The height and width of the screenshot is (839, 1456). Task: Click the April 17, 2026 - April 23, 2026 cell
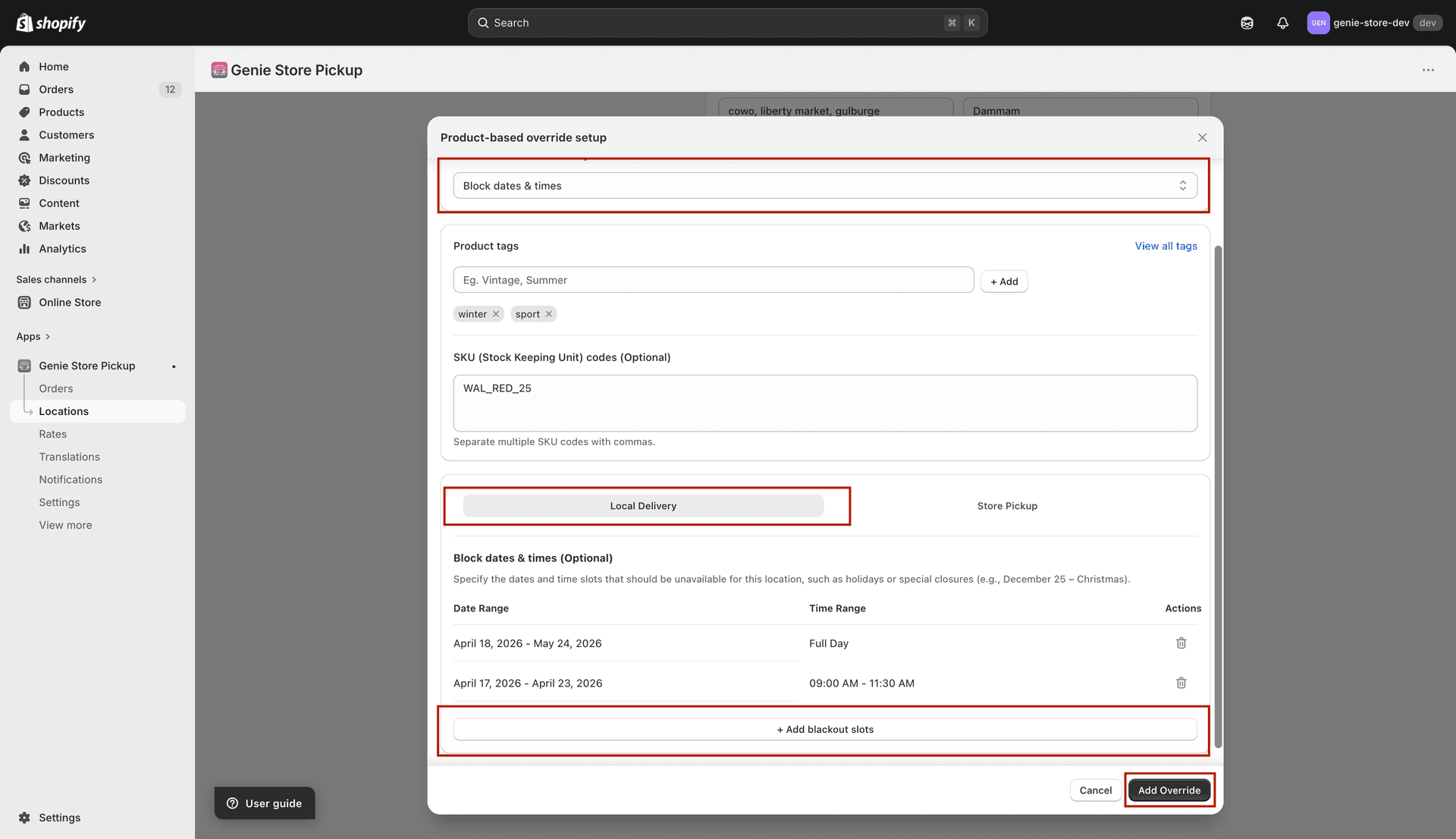(x=528, y=683)
